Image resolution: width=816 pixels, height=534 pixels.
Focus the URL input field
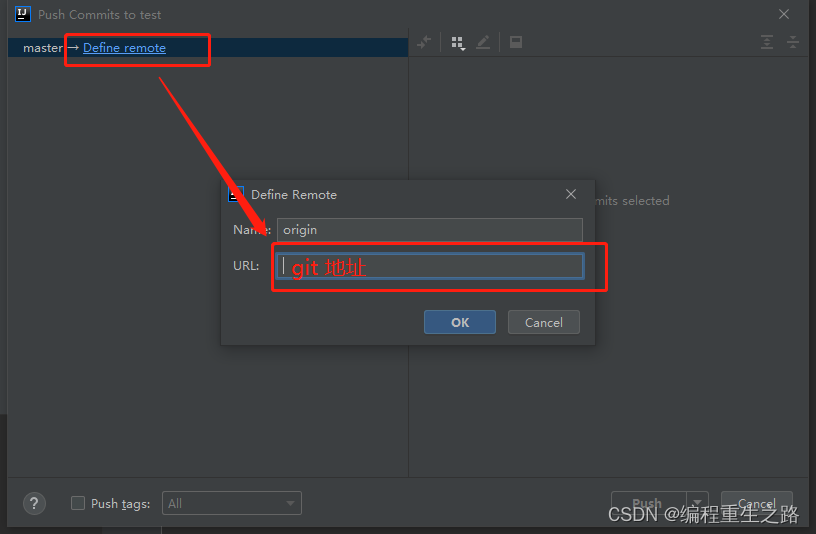[x=429, y=266]
